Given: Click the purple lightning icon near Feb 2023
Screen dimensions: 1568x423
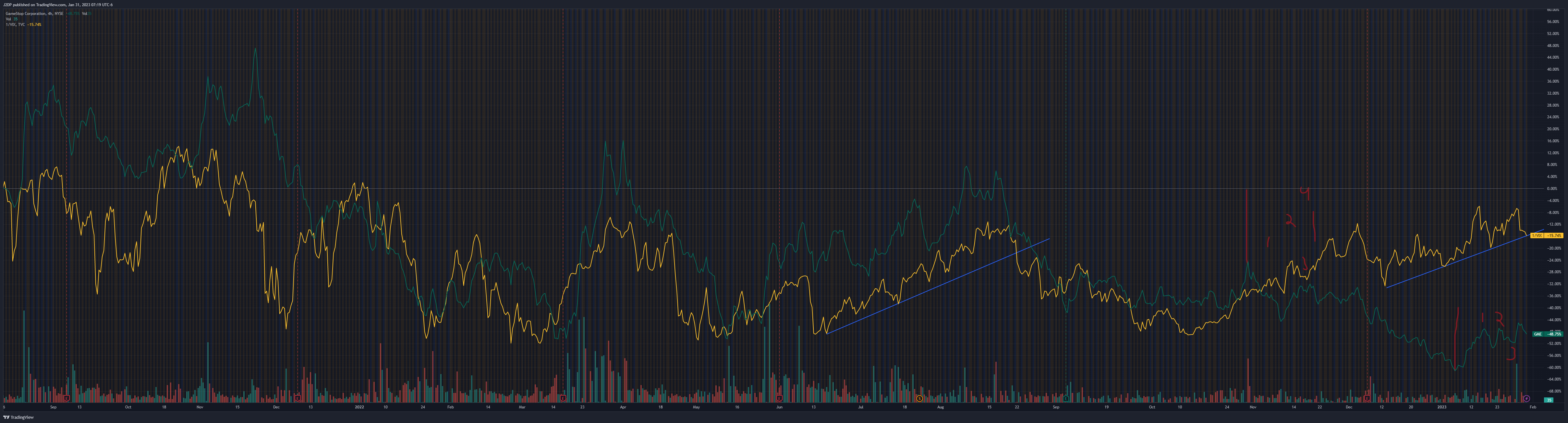Looking at the screenshot, I should 1526,399.
